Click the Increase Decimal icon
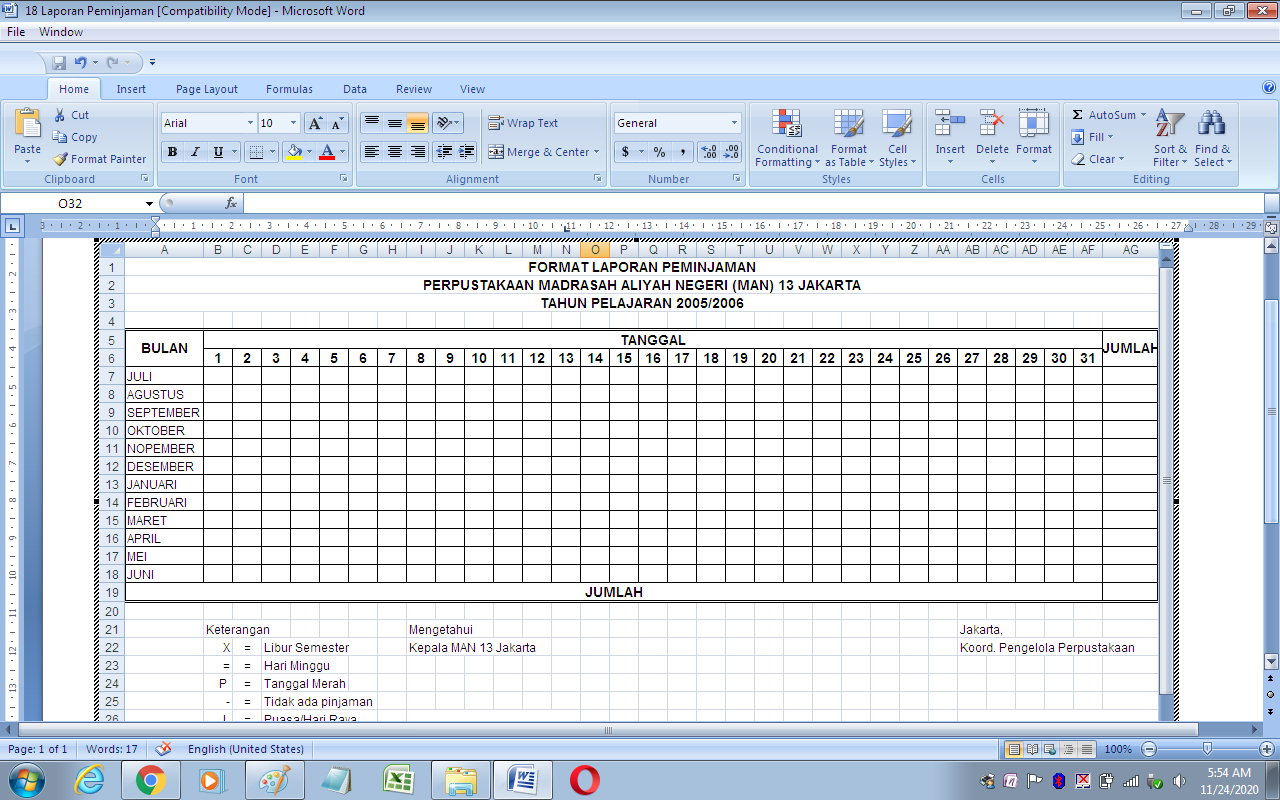Image resolution: width=1280 pixels, height=800 pixels. point(709,152)
